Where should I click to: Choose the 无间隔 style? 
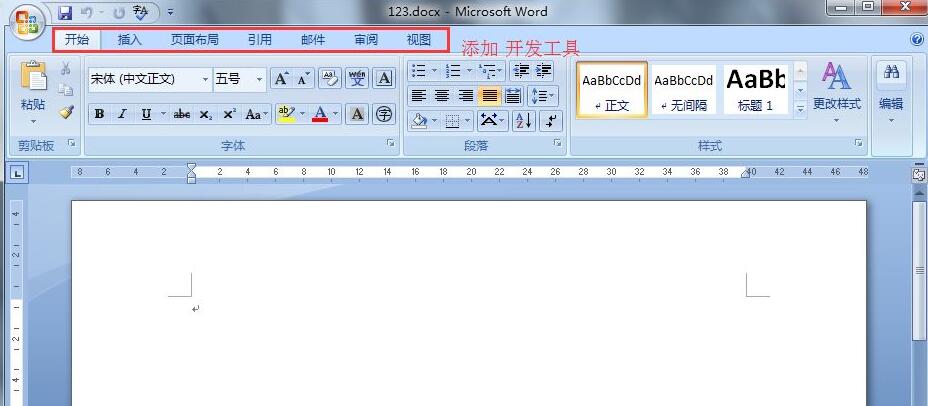(684, 90)
